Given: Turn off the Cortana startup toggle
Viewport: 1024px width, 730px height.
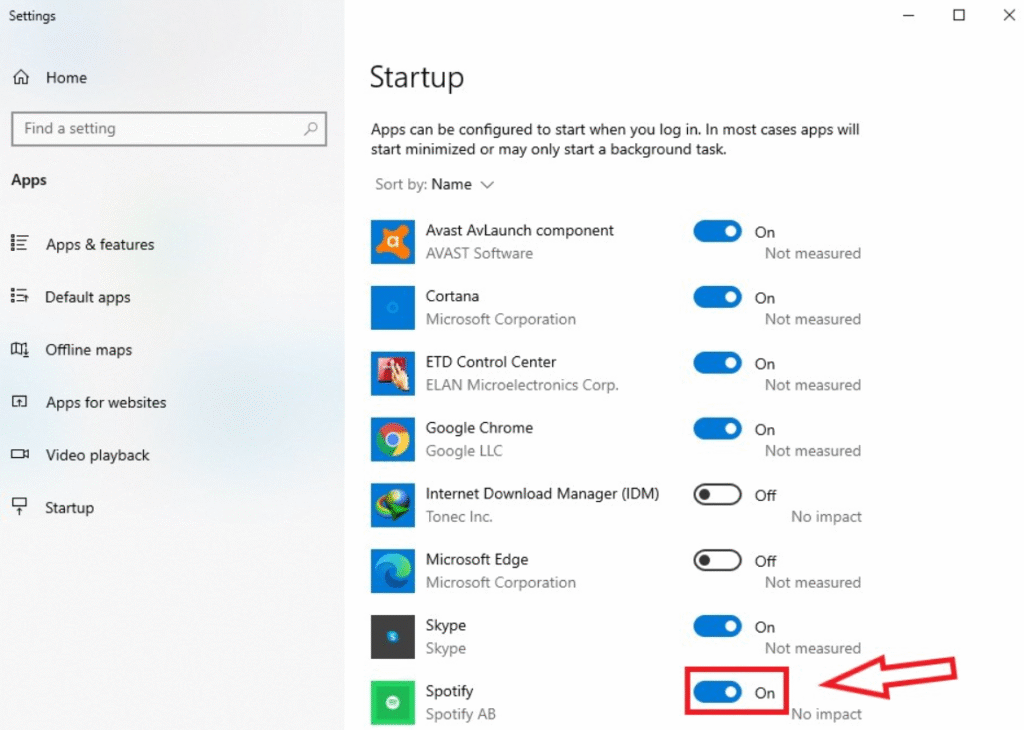Looking at the screenshot, I should pos(716,297).
